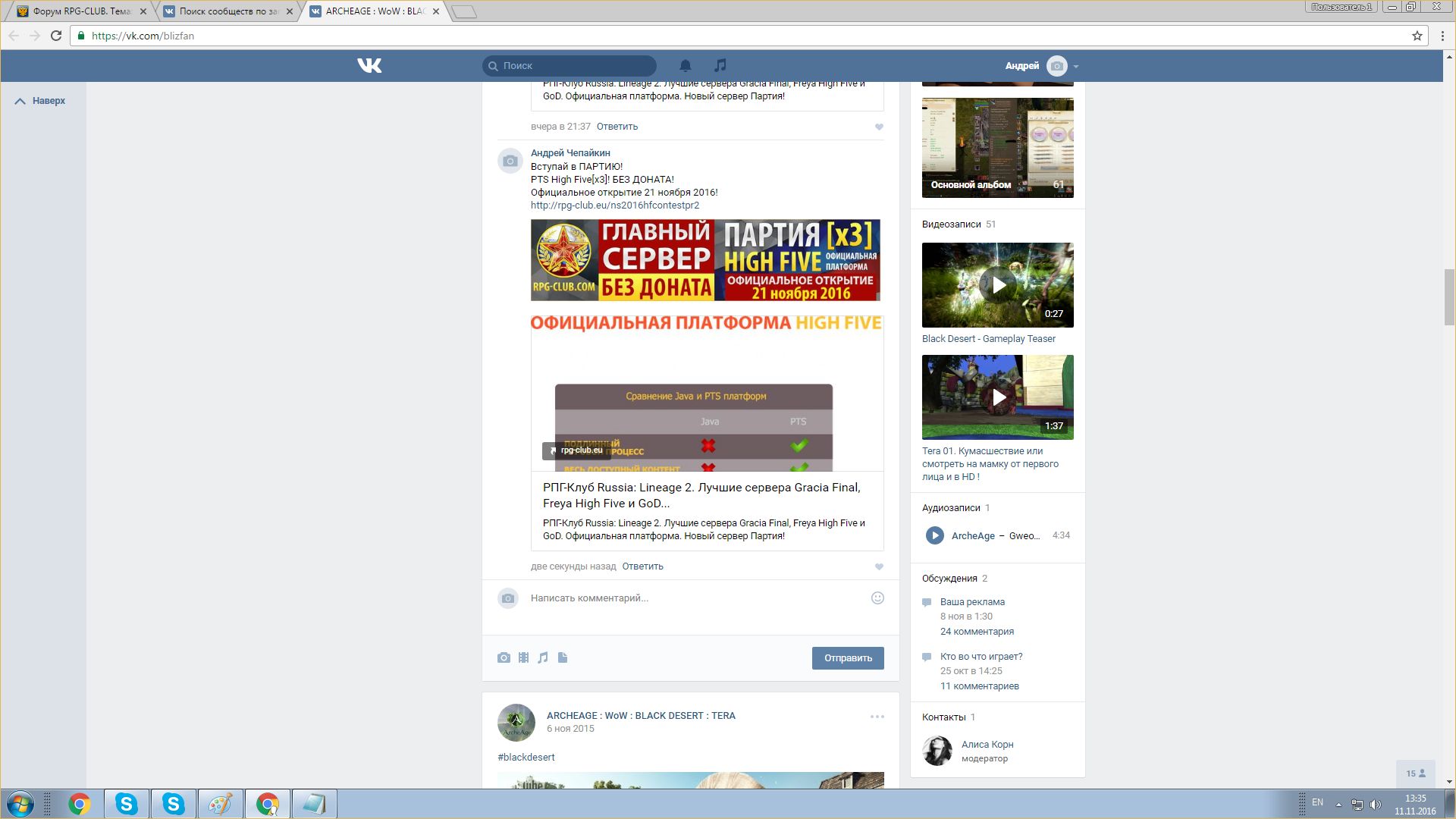Reply to comment posted вчера в 21:37

click(x=617, y=127)
